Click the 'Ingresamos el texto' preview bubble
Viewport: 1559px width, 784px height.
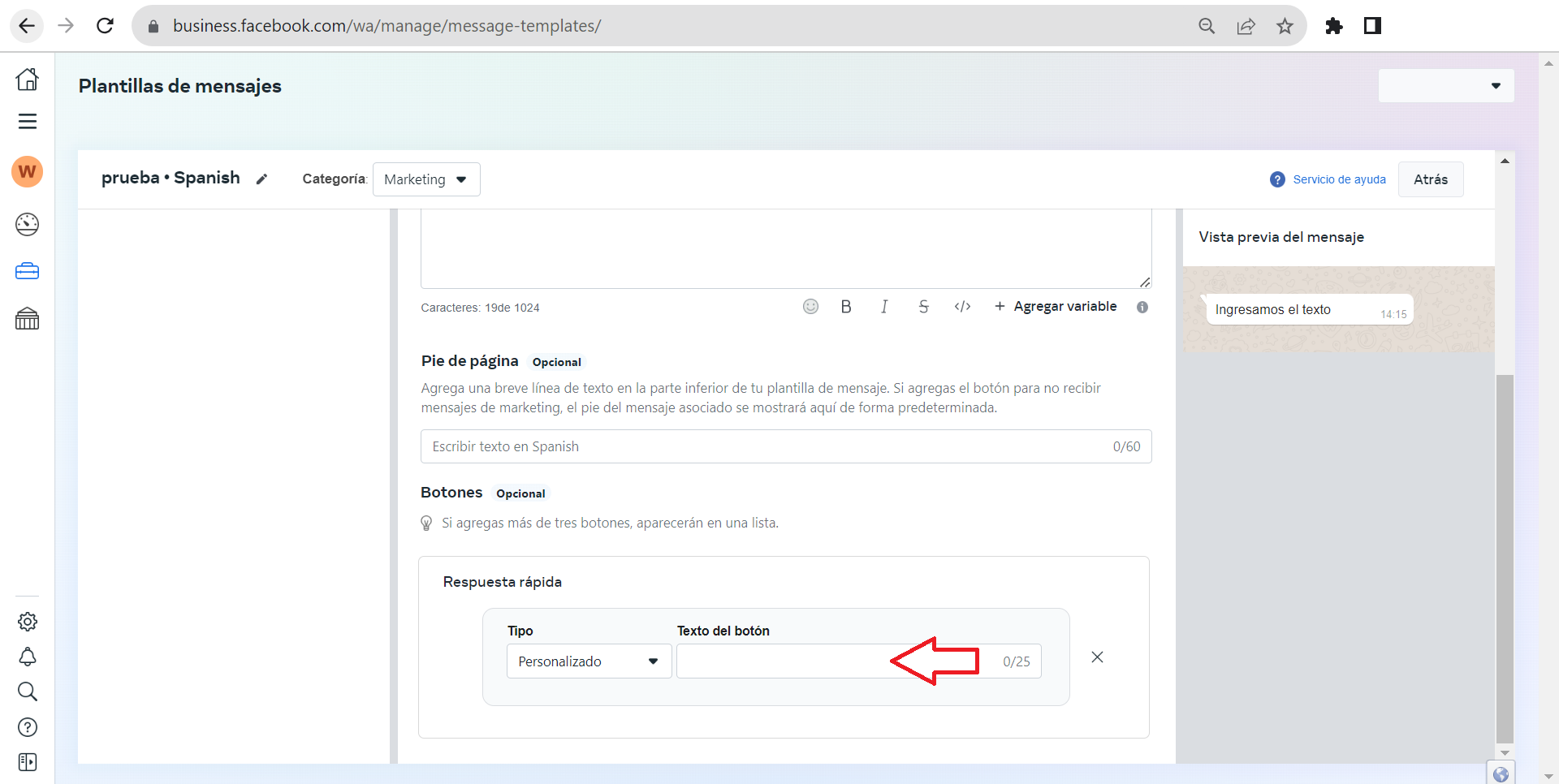pos(1310,310)
